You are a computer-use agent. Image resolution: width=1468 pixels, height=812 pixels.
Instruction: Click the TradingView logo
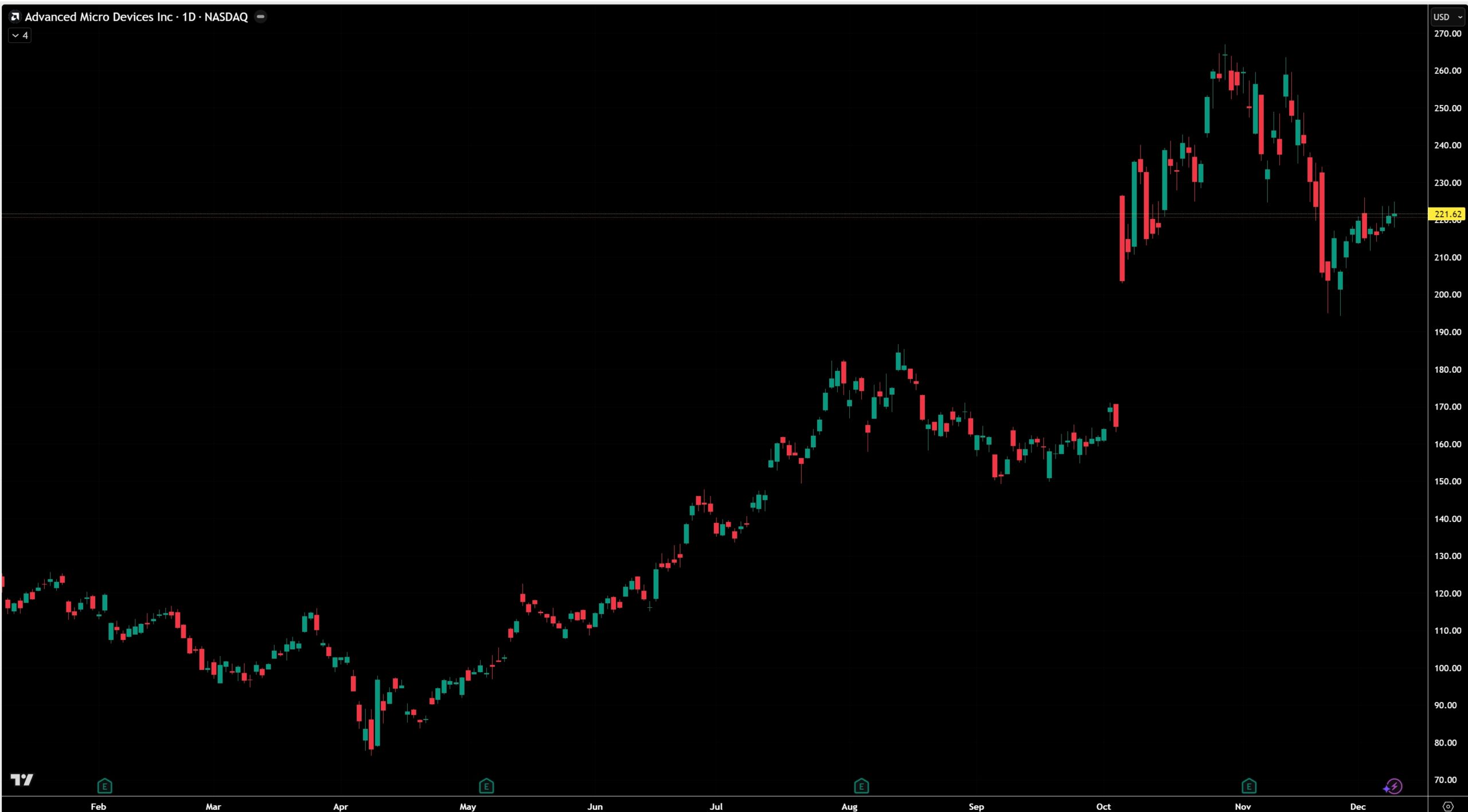(22, 780)
